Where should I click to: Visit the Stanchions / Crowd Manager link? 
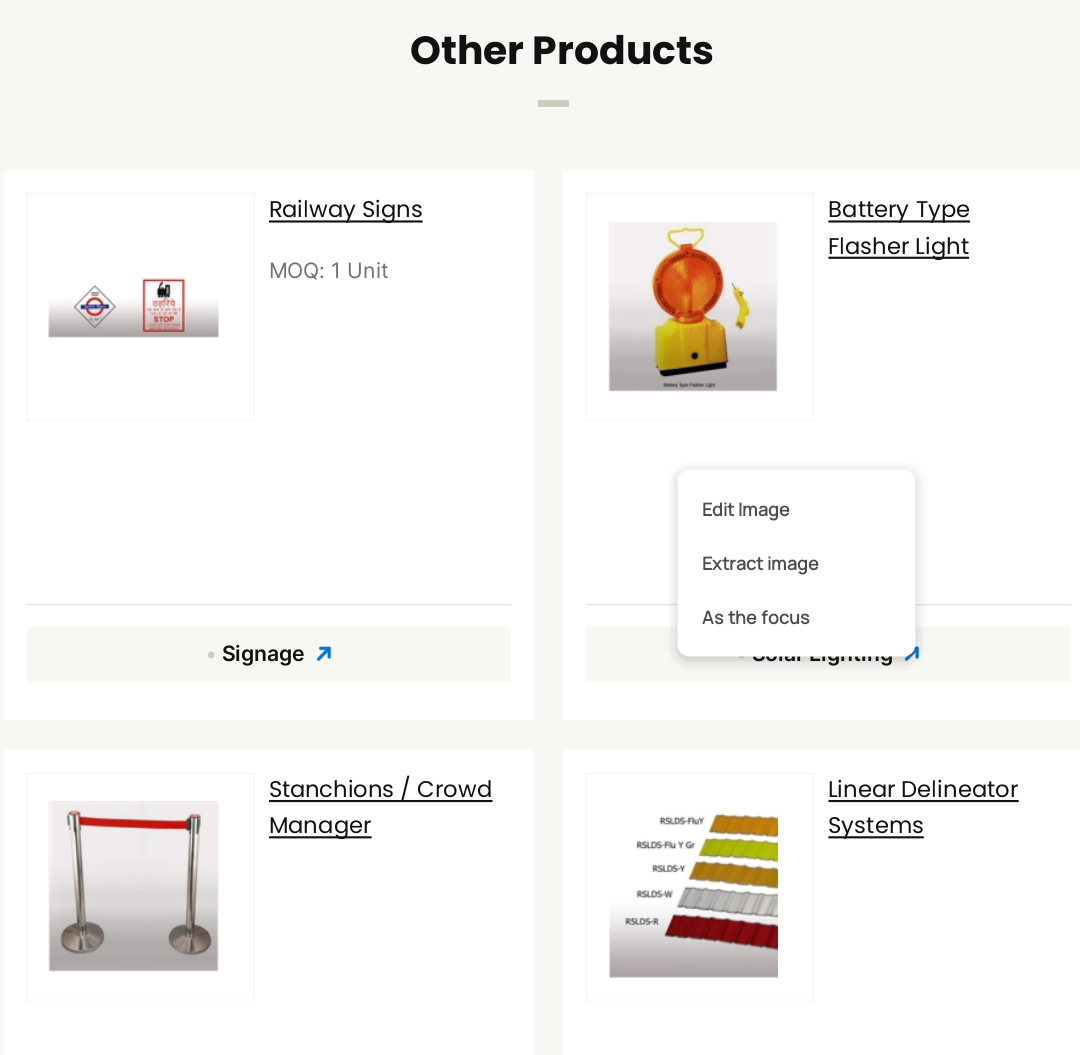[380, 807]
